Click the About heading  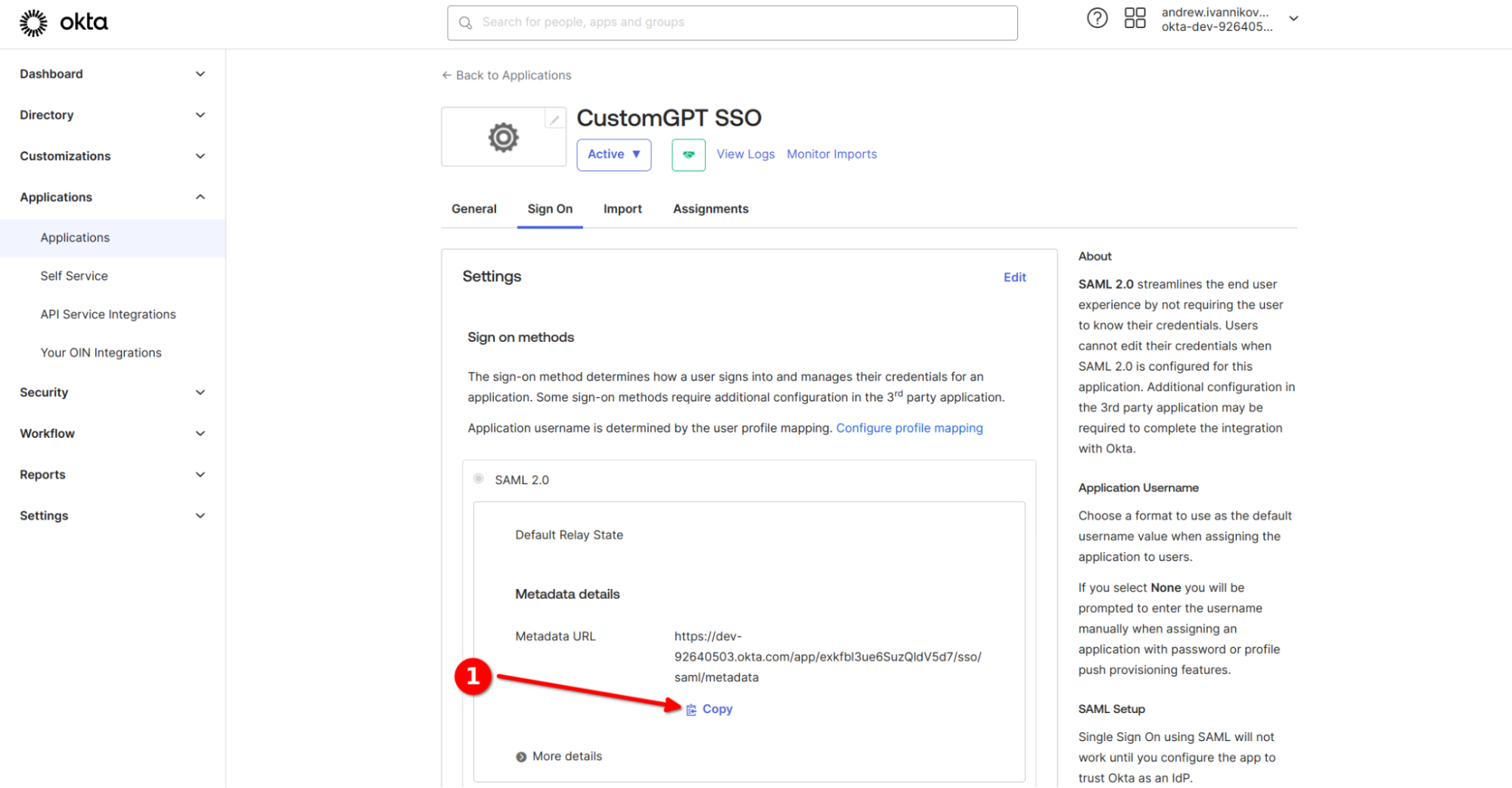[1094, 257]
